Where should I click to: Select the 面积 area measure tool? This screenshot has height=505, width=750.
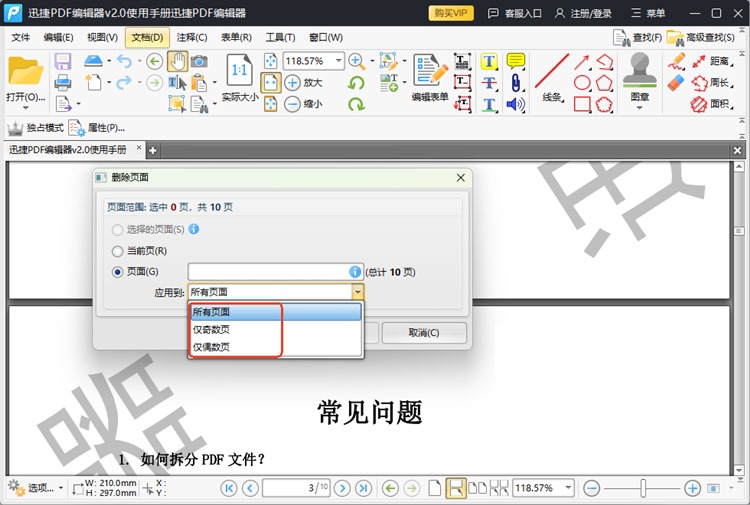coord(712,104)
